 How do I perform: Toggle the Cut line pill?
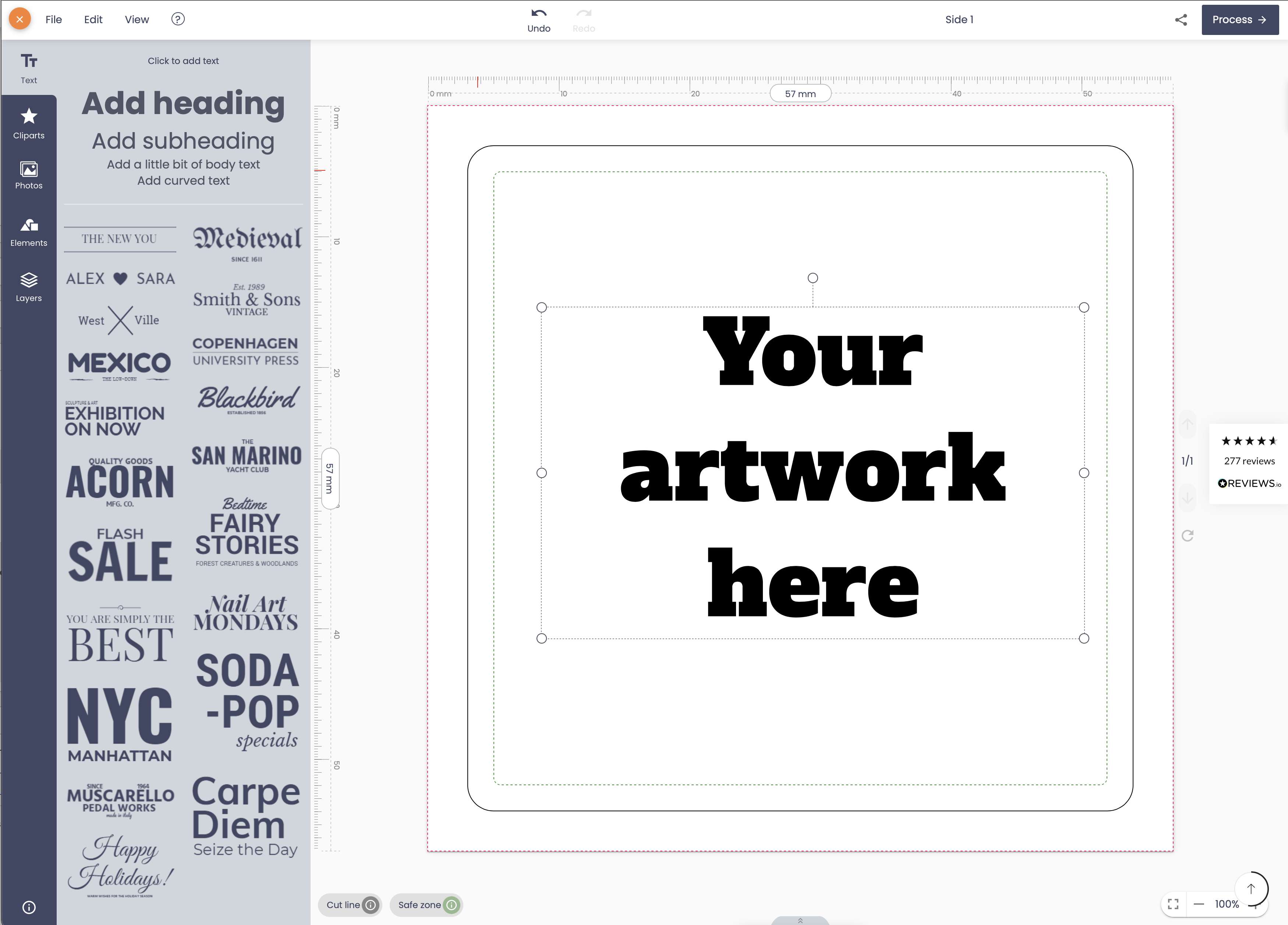tap(350, 905)
